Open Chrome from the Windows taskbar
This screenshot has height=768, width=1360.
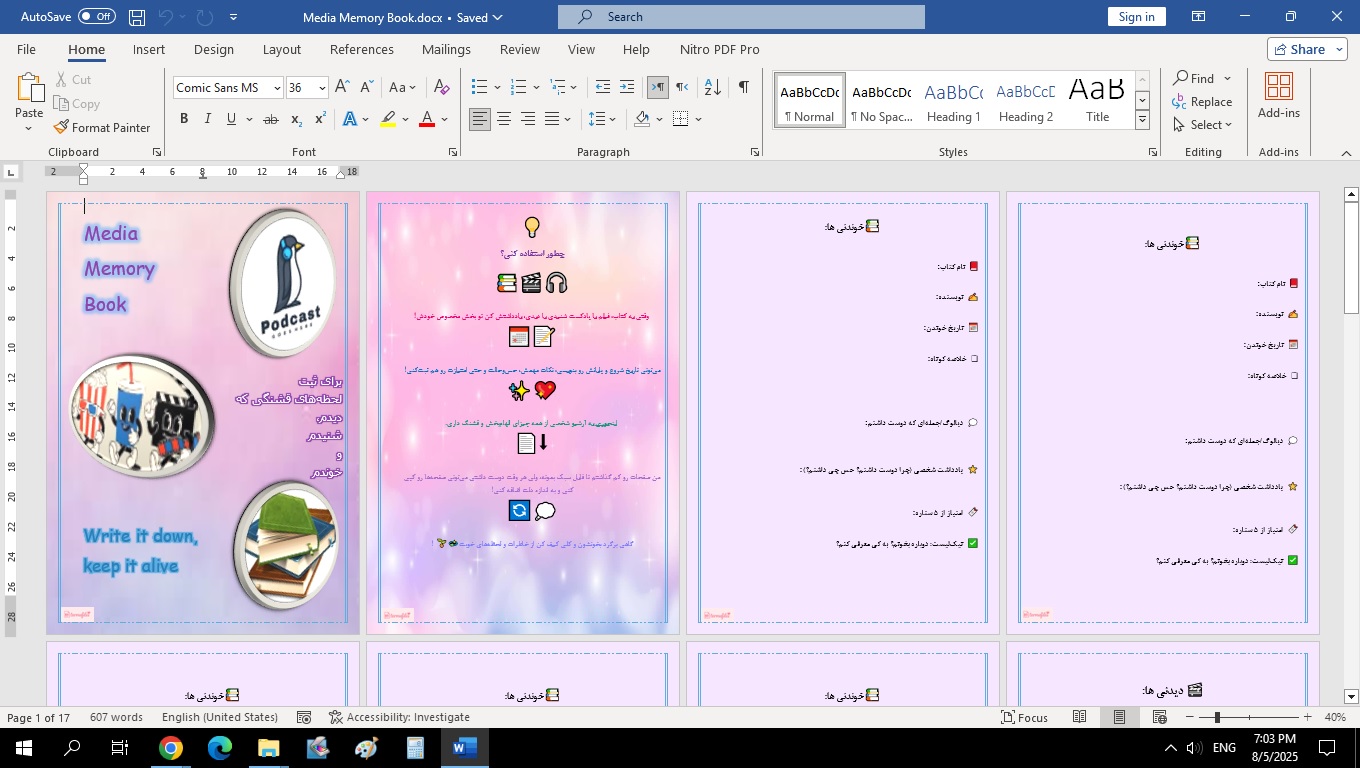[x=171, y=748]
